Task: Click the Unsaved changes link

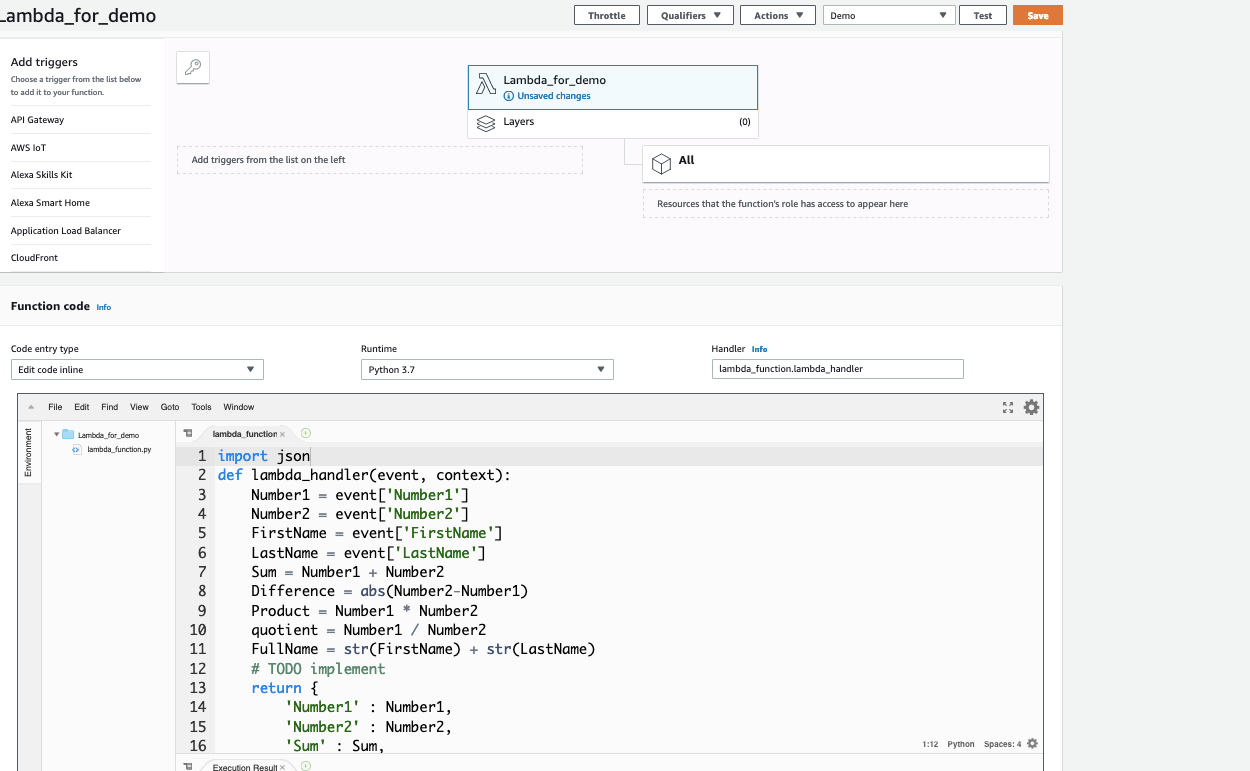Action: point(554,96)
